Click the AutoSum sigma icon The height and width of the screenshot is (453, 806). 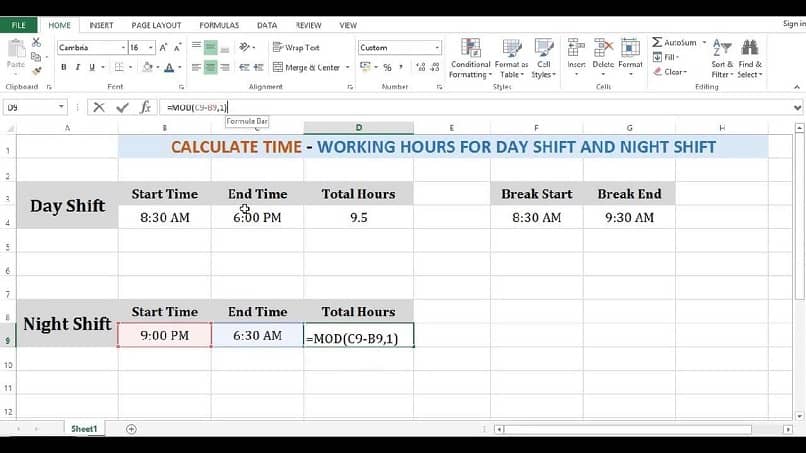tap(657, 42)
